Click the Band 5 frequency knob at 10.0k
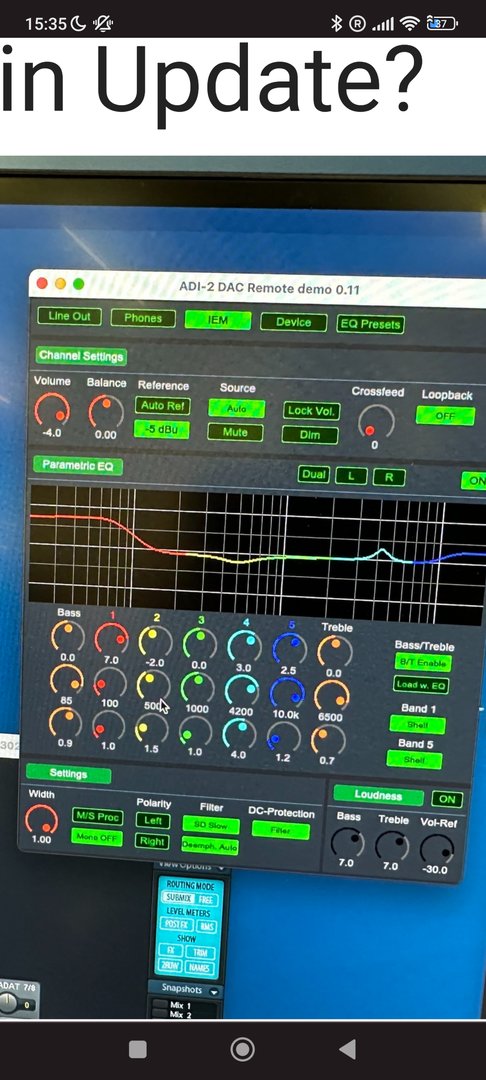The width and height of the screenshot is (486, 1080). tap(286, 694)
